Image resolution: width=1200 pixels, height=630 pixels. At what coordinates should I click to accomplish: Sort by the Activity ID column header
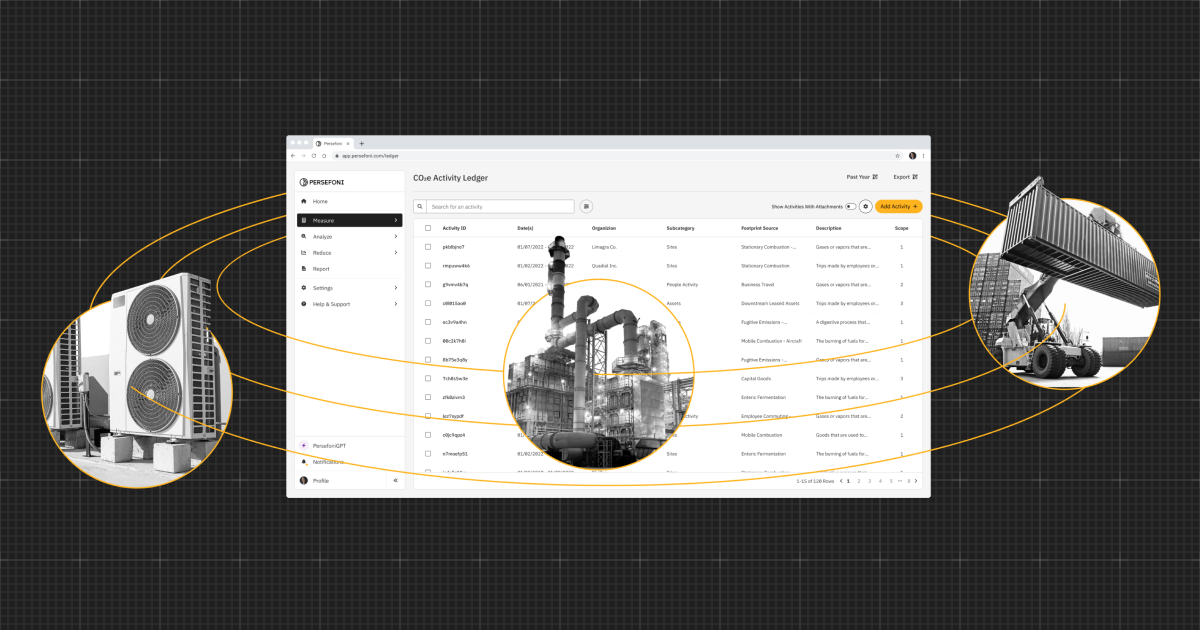[x=454, y=228]
